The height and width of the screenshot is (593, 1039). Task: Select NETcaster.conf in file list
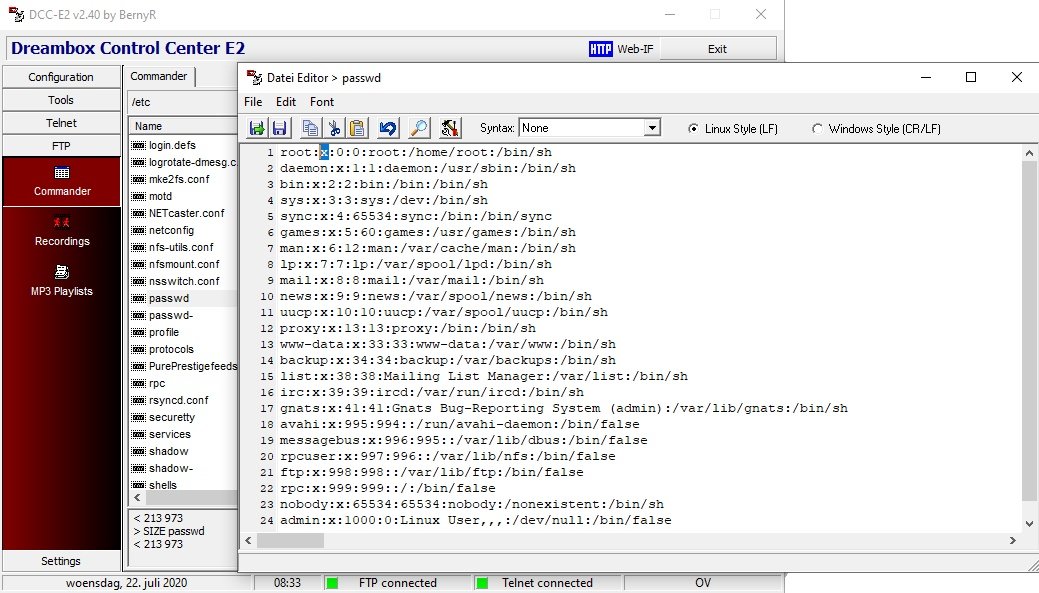[x=186, y=213]
